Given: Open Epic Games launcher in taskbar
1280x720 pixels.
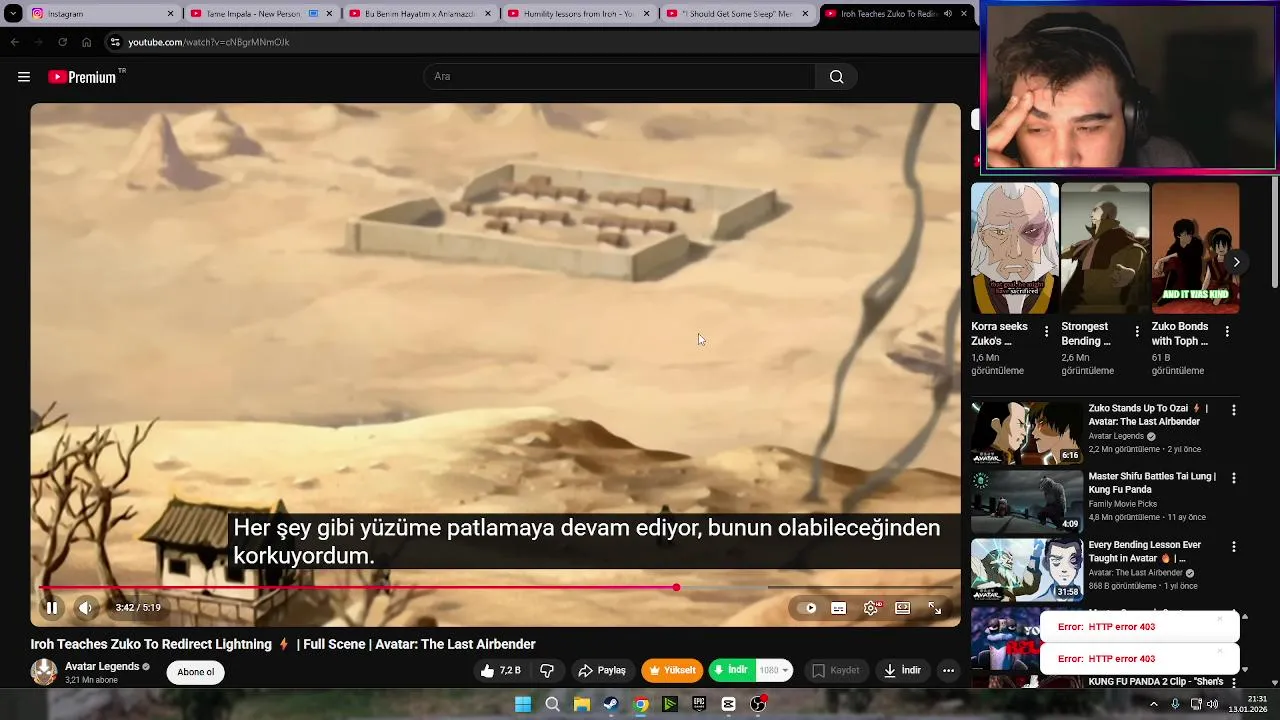Looking at the screenshot, I should 699,704.
